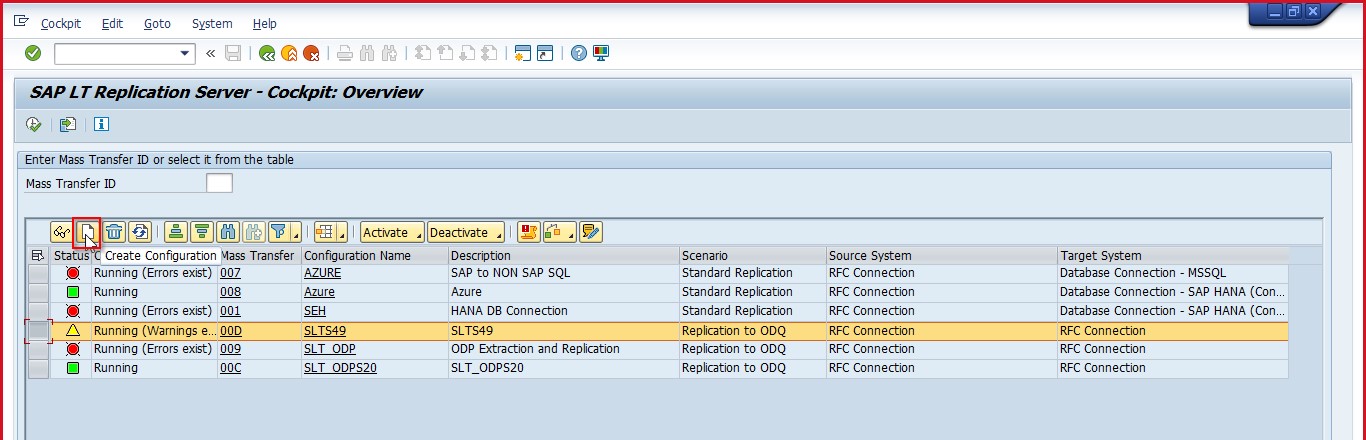Click the Create Configuration icon
The height and width of the screenshot is (440, 1366).
(87, 232)
